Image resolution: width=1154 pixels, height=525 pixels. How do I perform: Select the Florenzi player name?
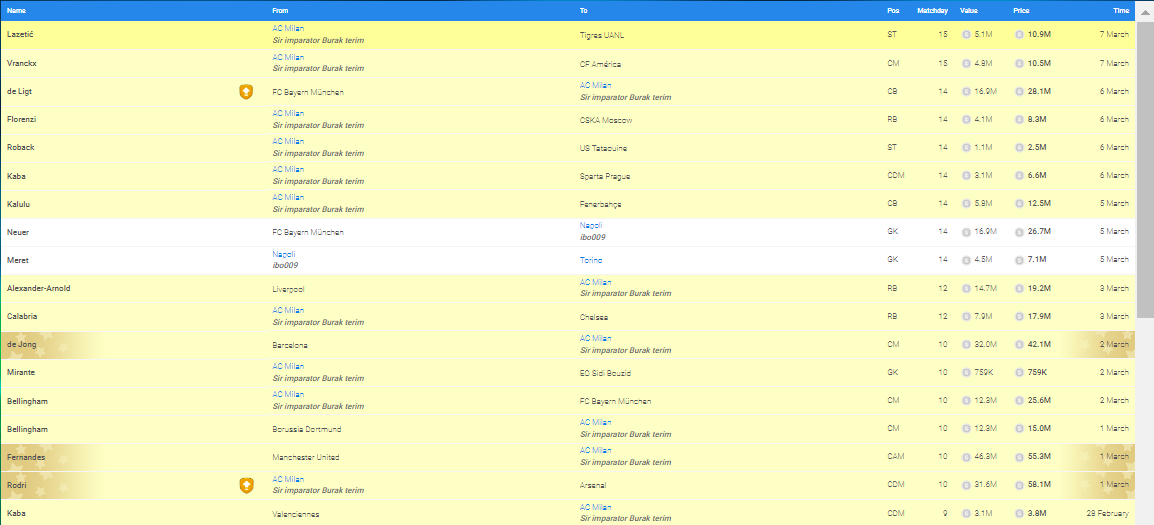[21, 119]
